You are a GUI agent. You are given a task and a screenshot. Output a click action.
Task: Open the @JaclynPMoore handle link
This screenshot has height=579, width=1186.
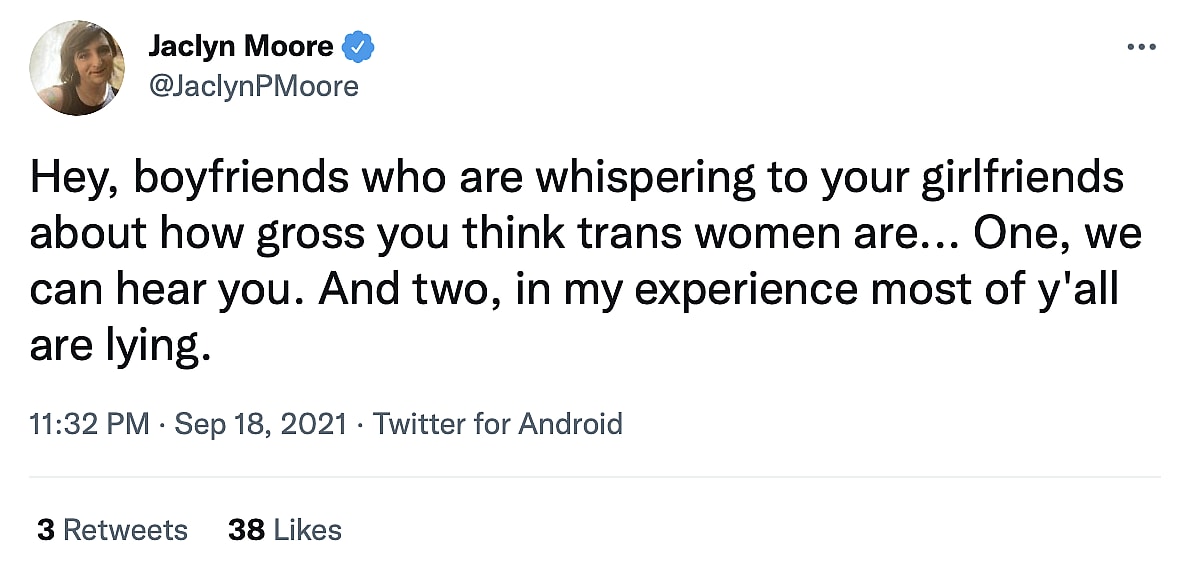coord(253,86)
